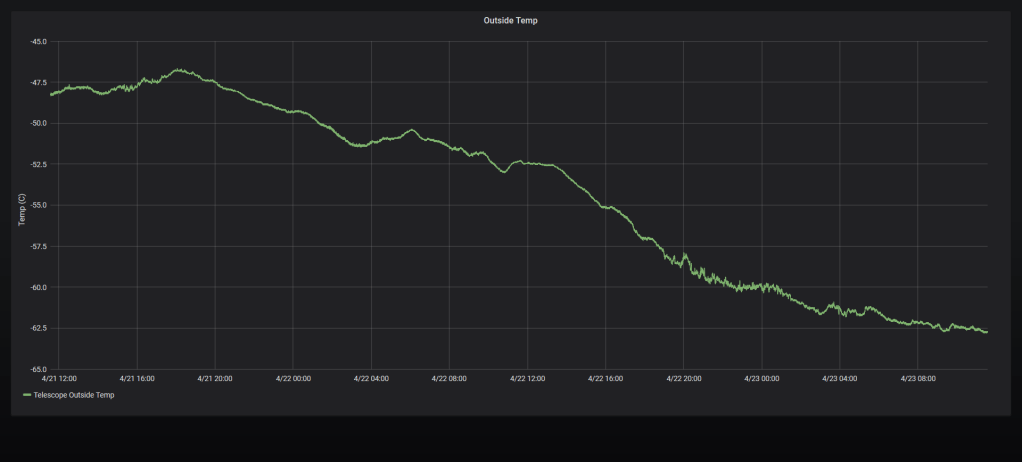Select the 4/22 04:00 time tick
The width and height of the screenshot is (1022, 462).
[371, 379]
